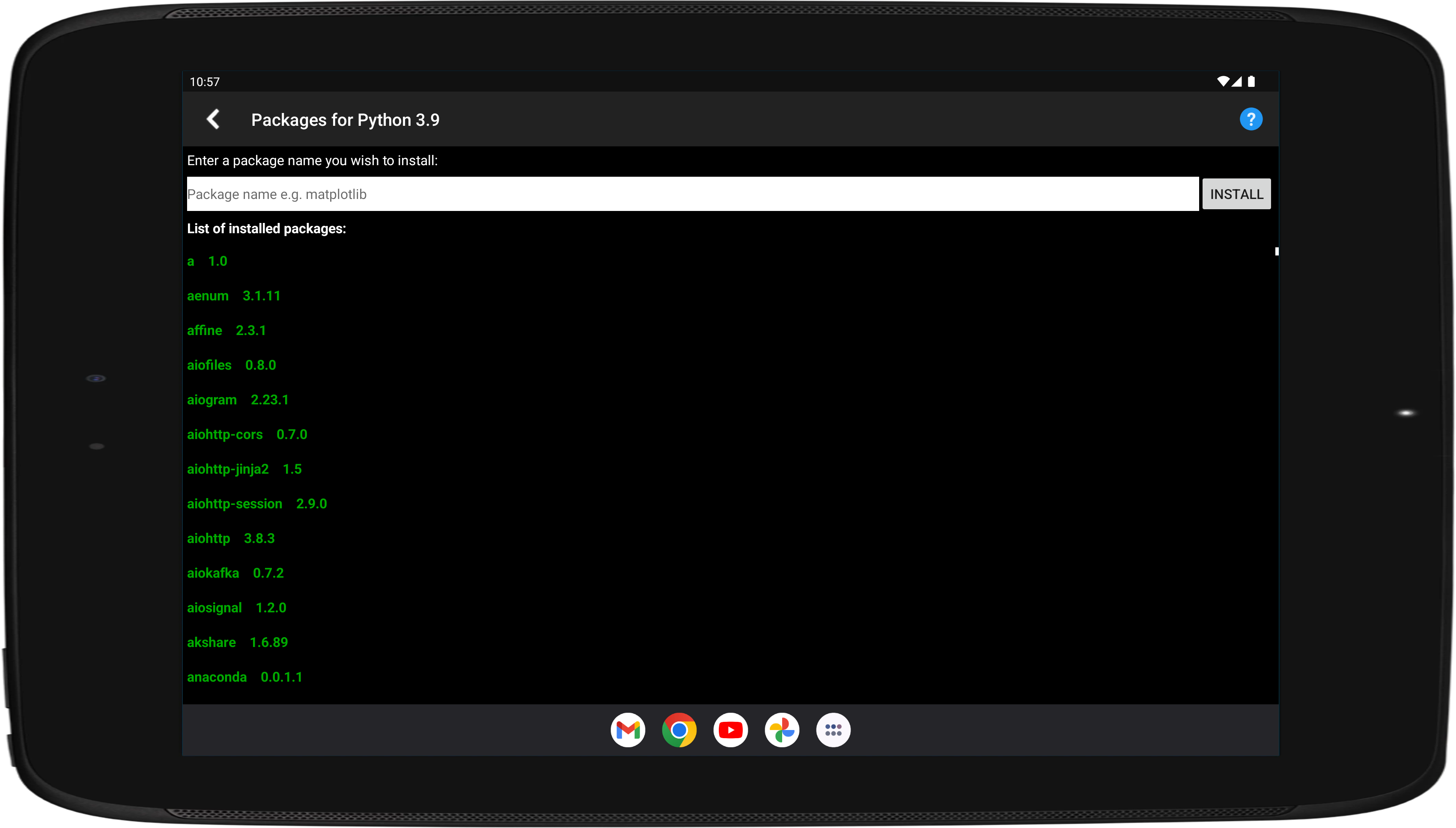
Task: Select the aiogram 2.23.1 package
Action: pos(238,401)
